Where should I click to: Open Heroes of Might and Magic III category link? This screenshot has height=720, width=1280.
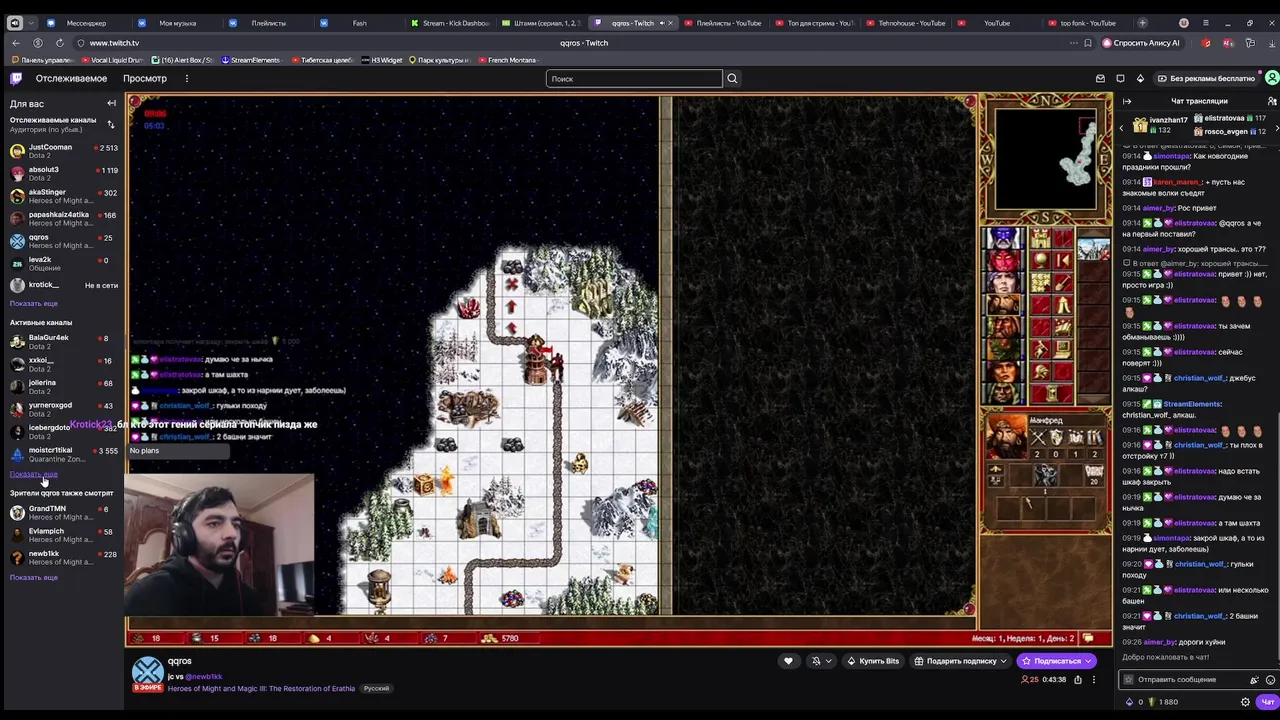pos(261,689)
